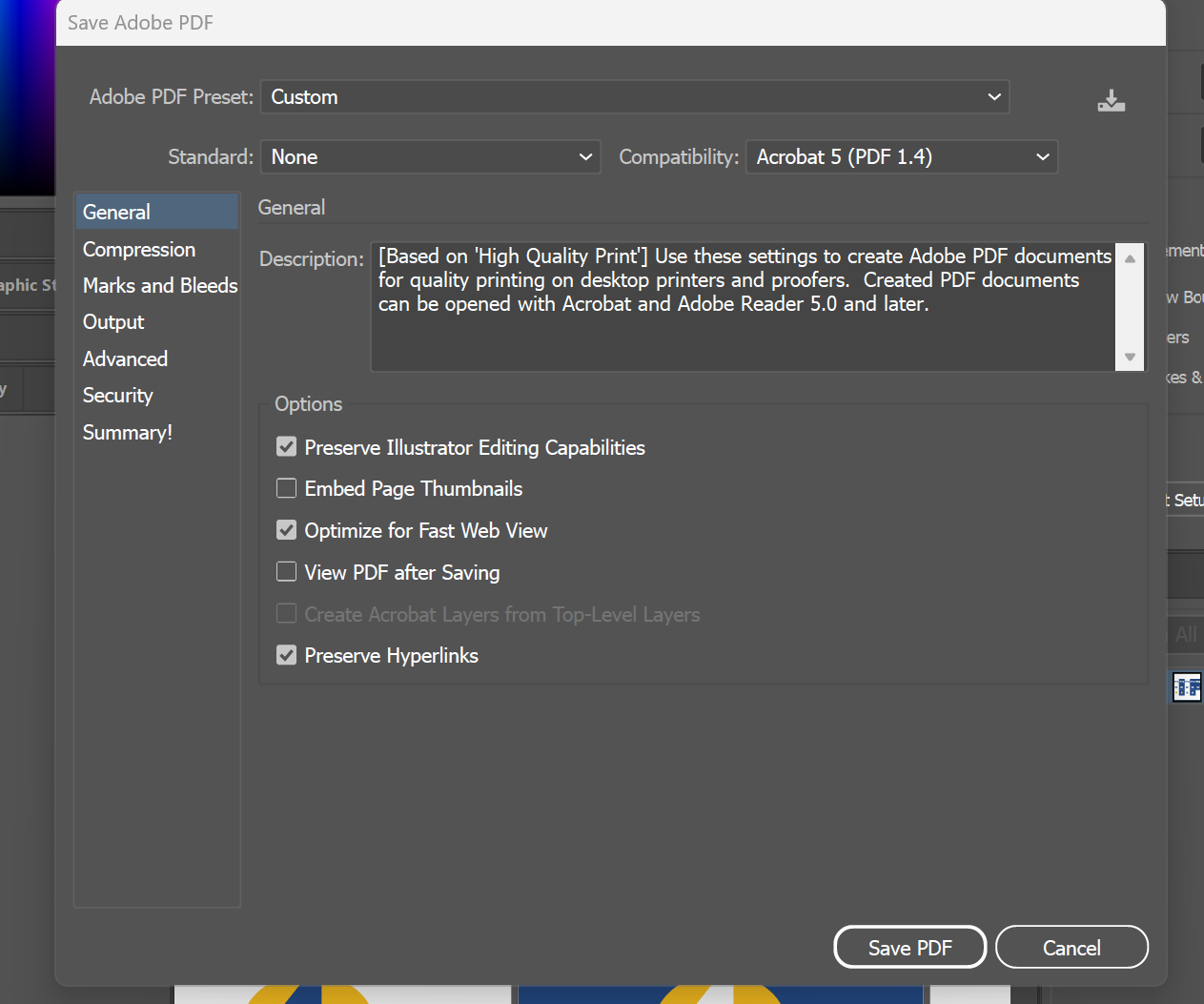
Task: Enable Embed Page Thumbnails
Action: [x=286, y=487]
